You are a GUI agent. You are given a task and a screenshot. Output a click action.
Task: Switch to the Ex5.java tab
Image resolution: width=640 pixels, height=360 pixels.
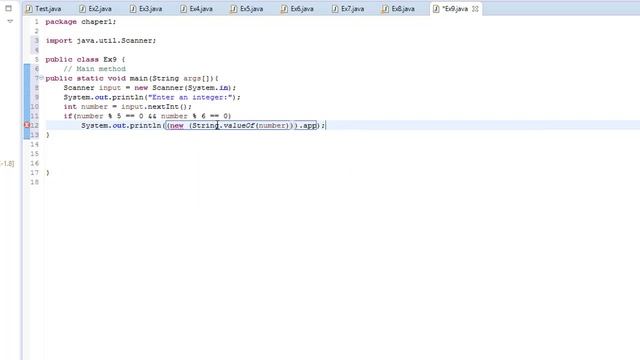click(247, 9)
